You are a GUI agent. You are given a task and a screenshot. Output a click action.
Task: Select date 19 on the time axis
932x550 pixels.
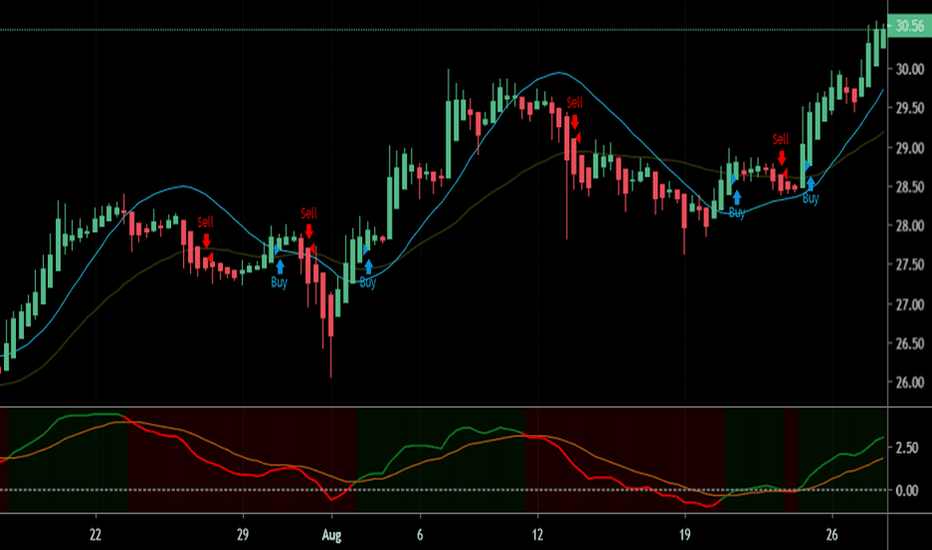685,535
